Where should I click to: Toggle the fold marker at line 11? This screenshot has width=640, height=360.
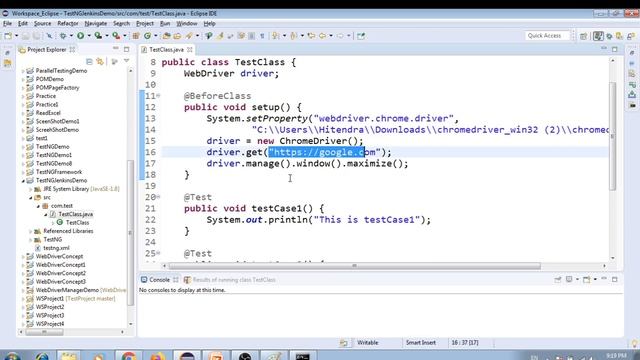click(x=158, y=96)
